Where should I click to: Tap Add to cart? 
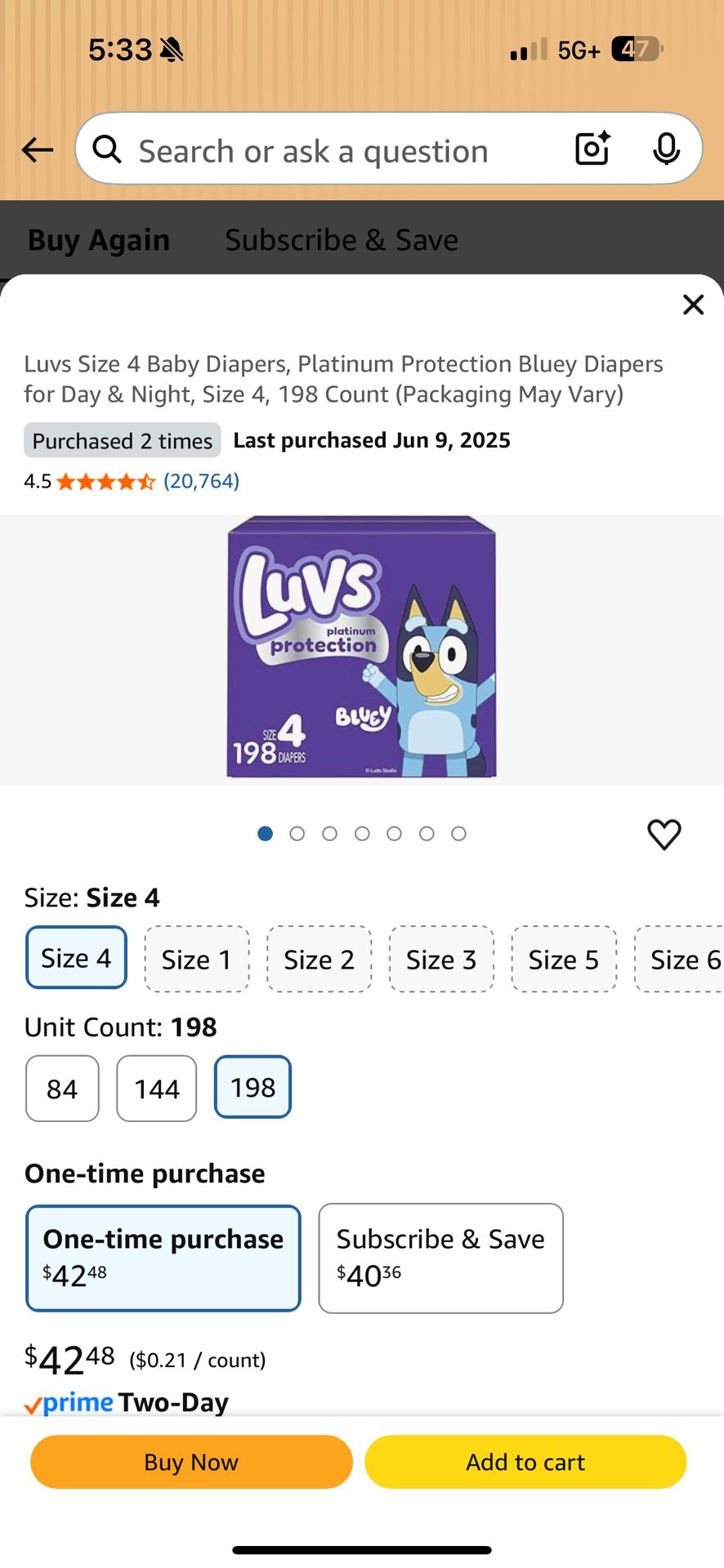[525, 1462]
